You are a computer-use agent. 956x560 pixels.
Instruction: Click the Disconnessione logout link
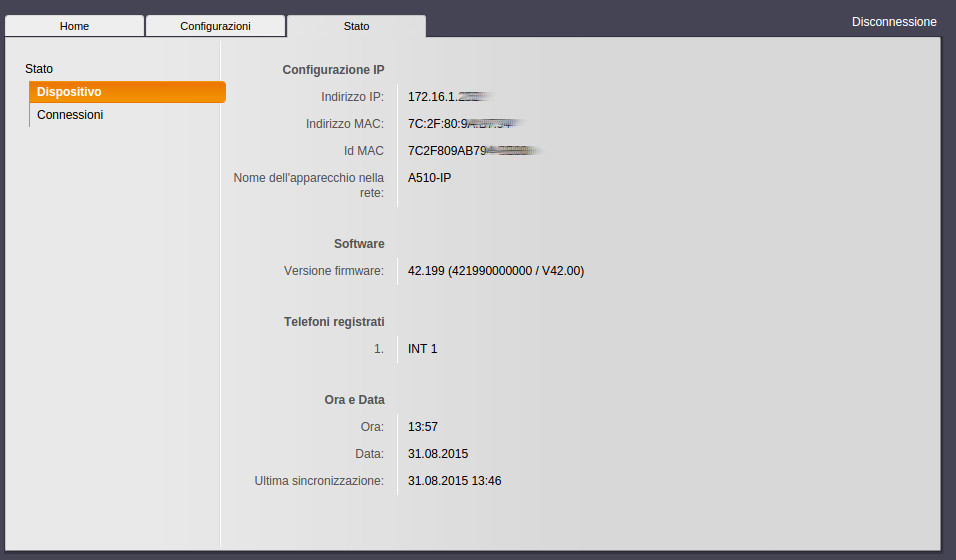[x=894, y=21]
